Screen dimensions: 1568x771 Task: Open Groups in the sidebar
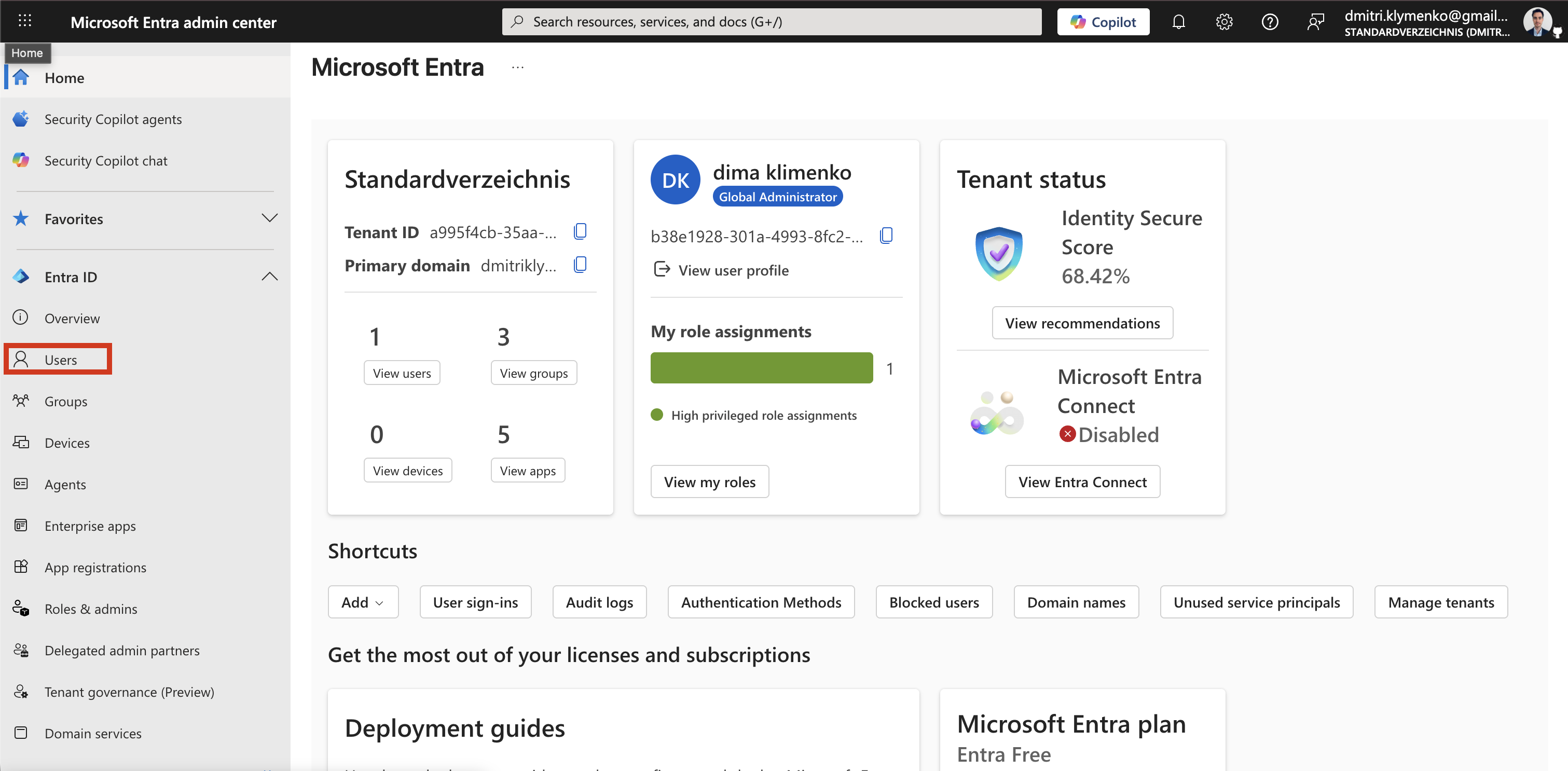coord(66,402)
